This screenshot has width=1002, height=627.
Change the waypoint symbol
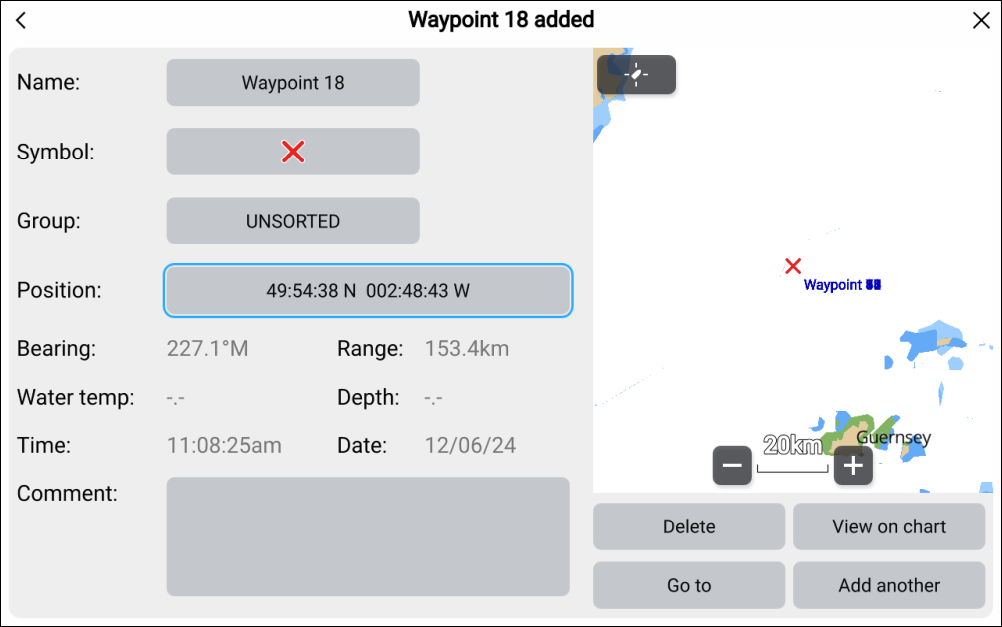[x=293, y=151]
